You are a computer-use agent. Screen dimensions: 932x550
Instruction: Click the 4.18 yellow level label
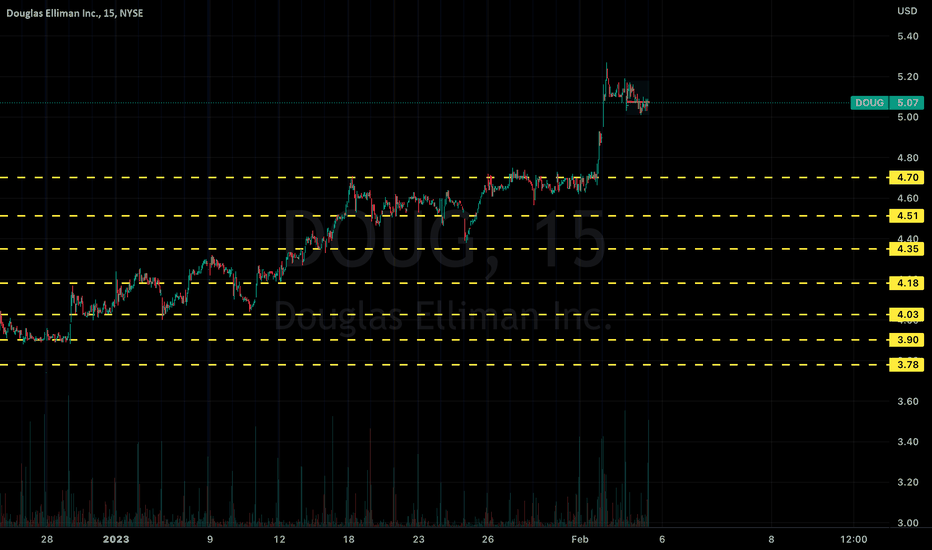(x=907, y=283)
